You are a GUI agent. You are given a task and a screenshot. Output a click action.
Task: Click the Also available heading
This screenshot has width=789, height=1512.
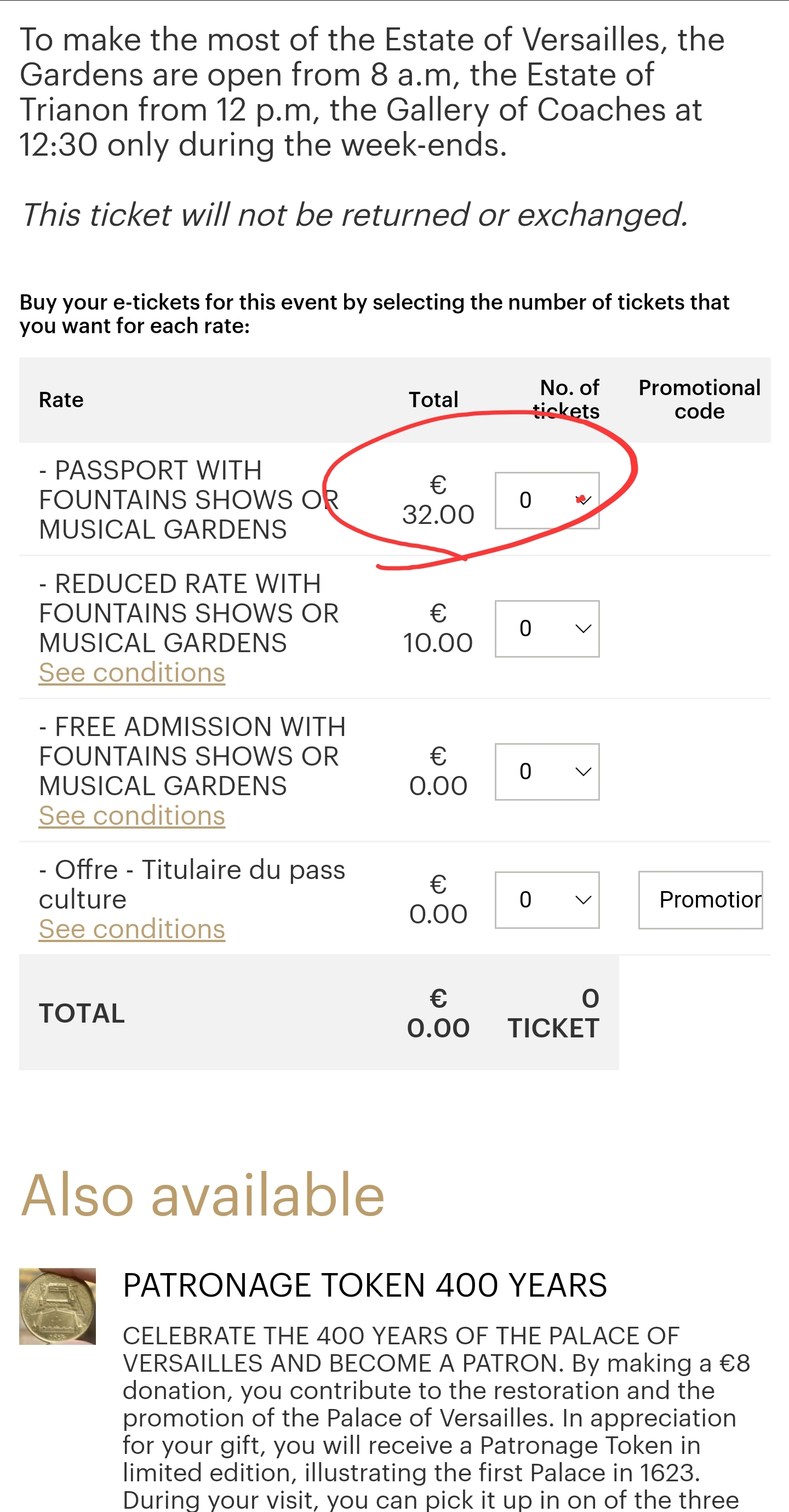(203, 1196)
